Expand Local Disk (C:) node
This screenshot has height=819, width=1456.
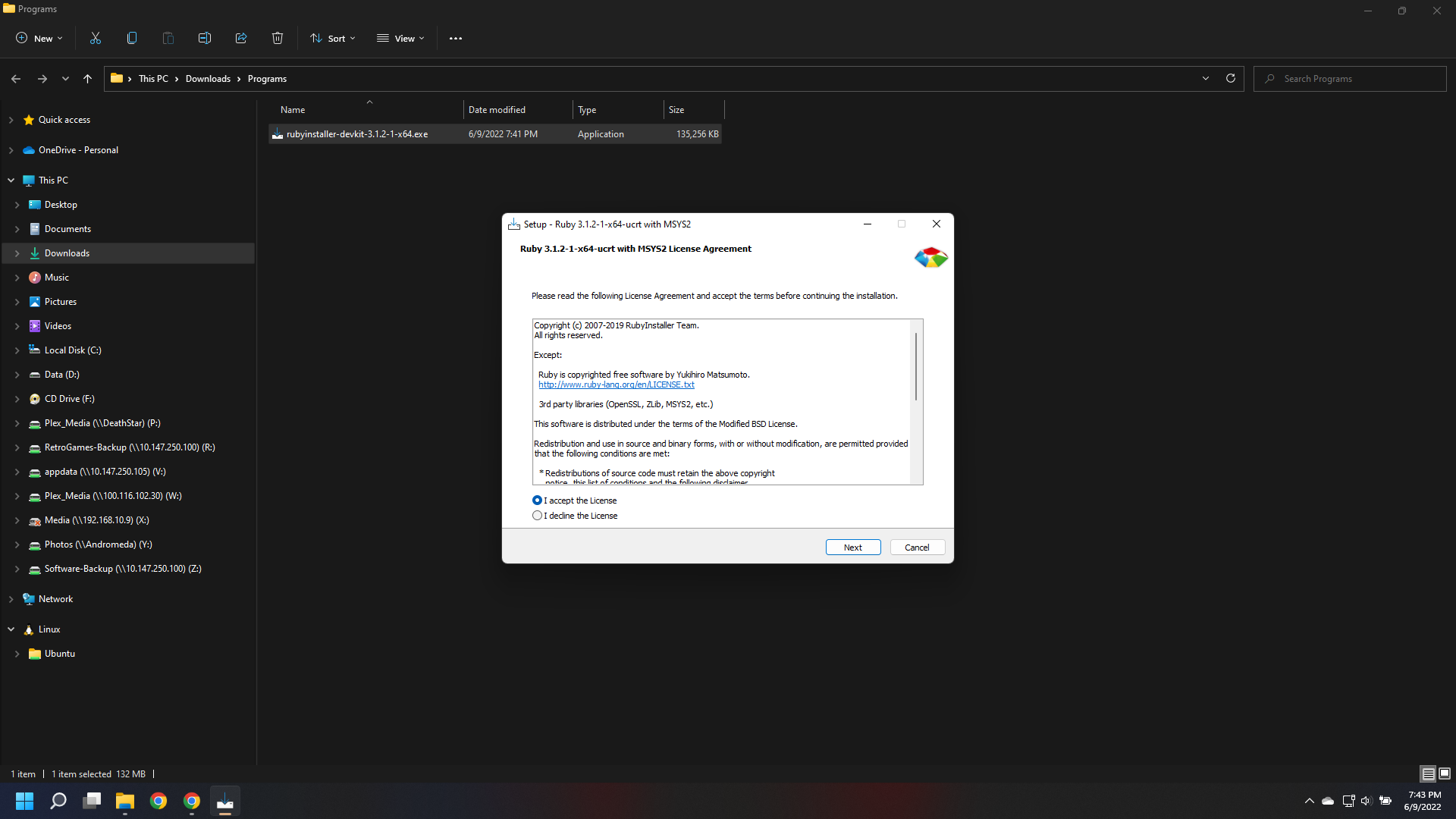(17, 350)
